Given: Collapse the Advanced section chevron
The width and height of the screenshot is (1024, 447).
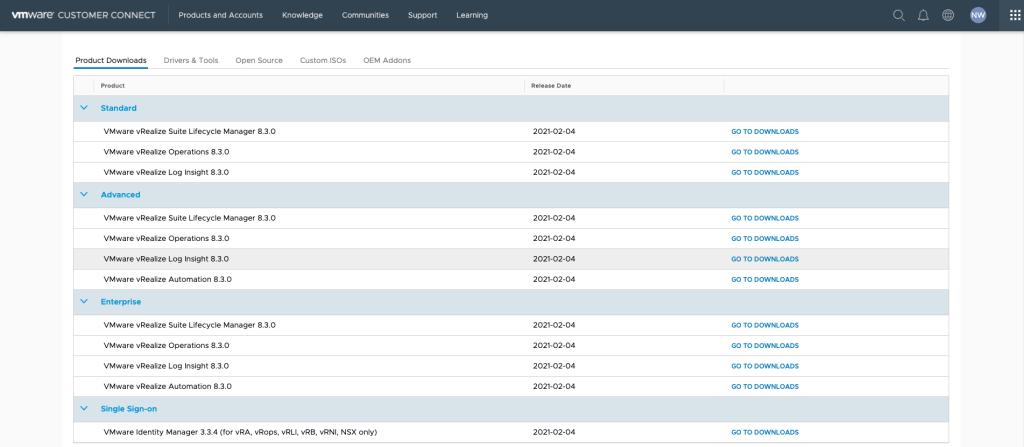Looking at the screenshot, I should pyautogui.click(x=84, y=195).
